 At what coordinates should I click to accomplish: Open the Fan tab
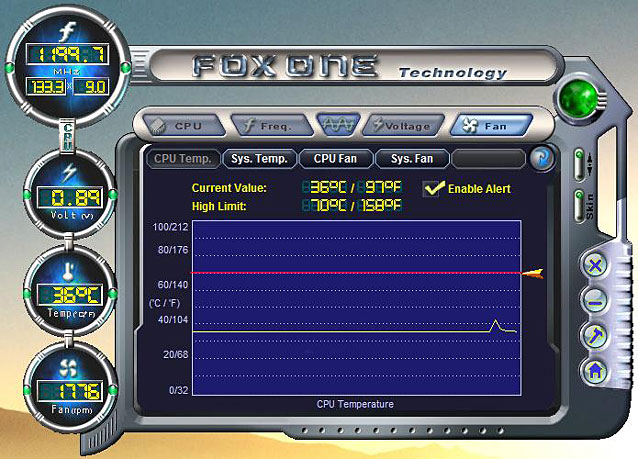[490, 125]
